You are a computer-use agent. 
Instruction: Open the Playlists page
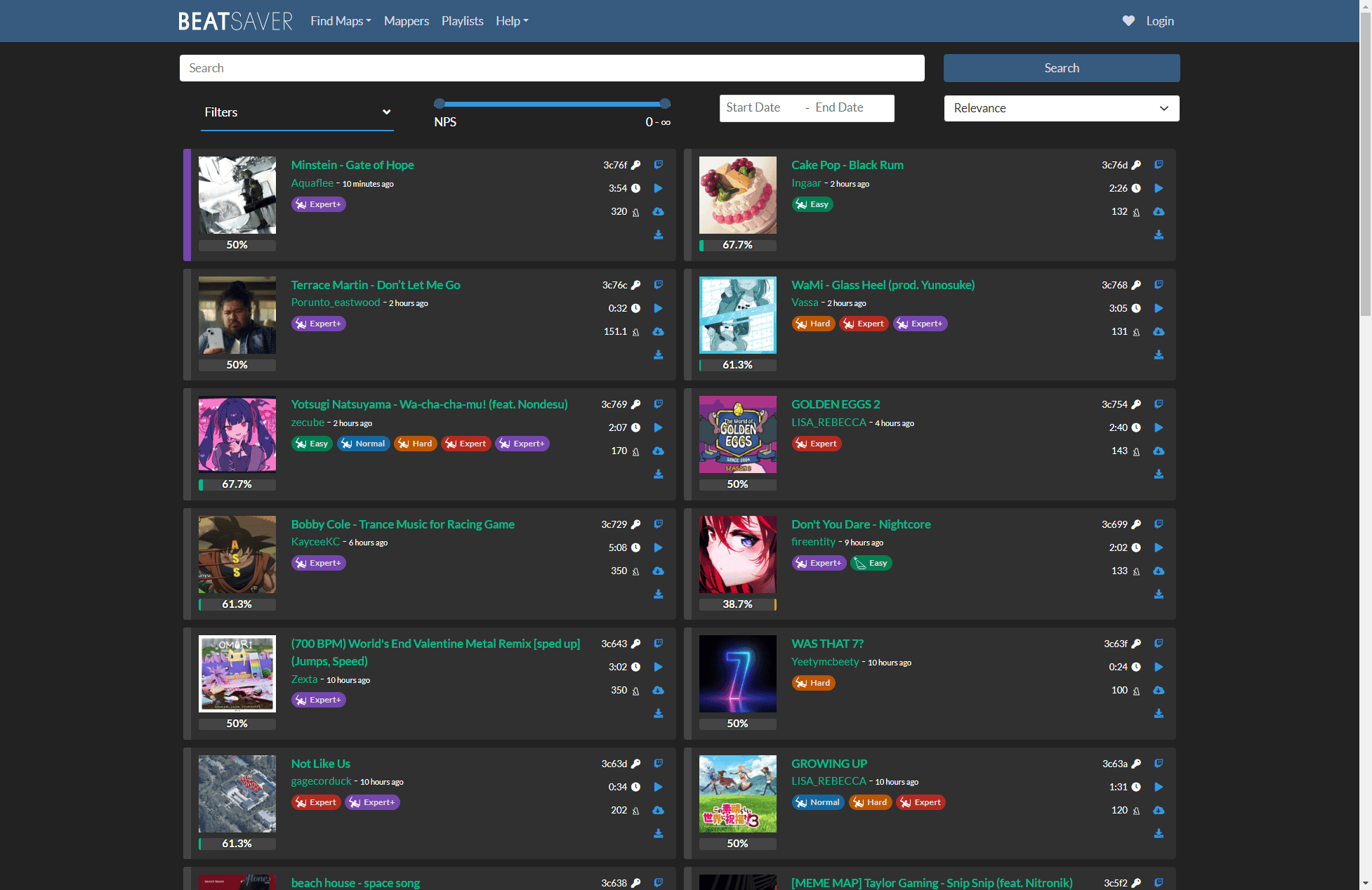coord(462,21)
